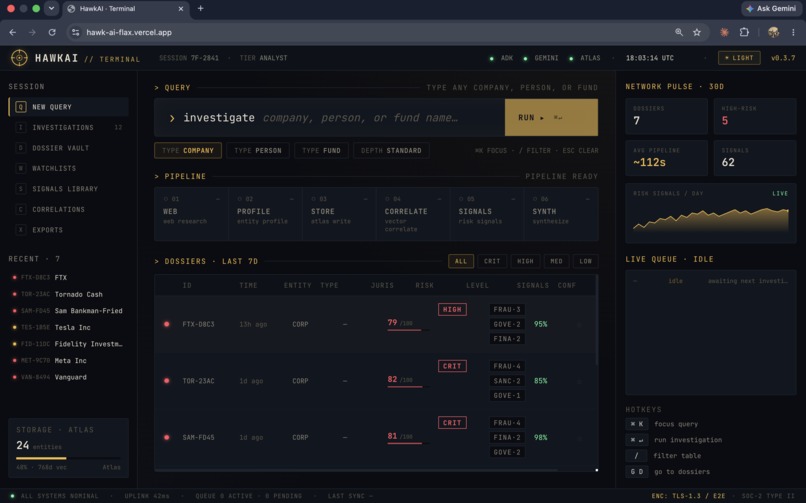Click the Correlations sidebar key icon
This screenshot has height=503, width=806.
click(x=21, y=210)
